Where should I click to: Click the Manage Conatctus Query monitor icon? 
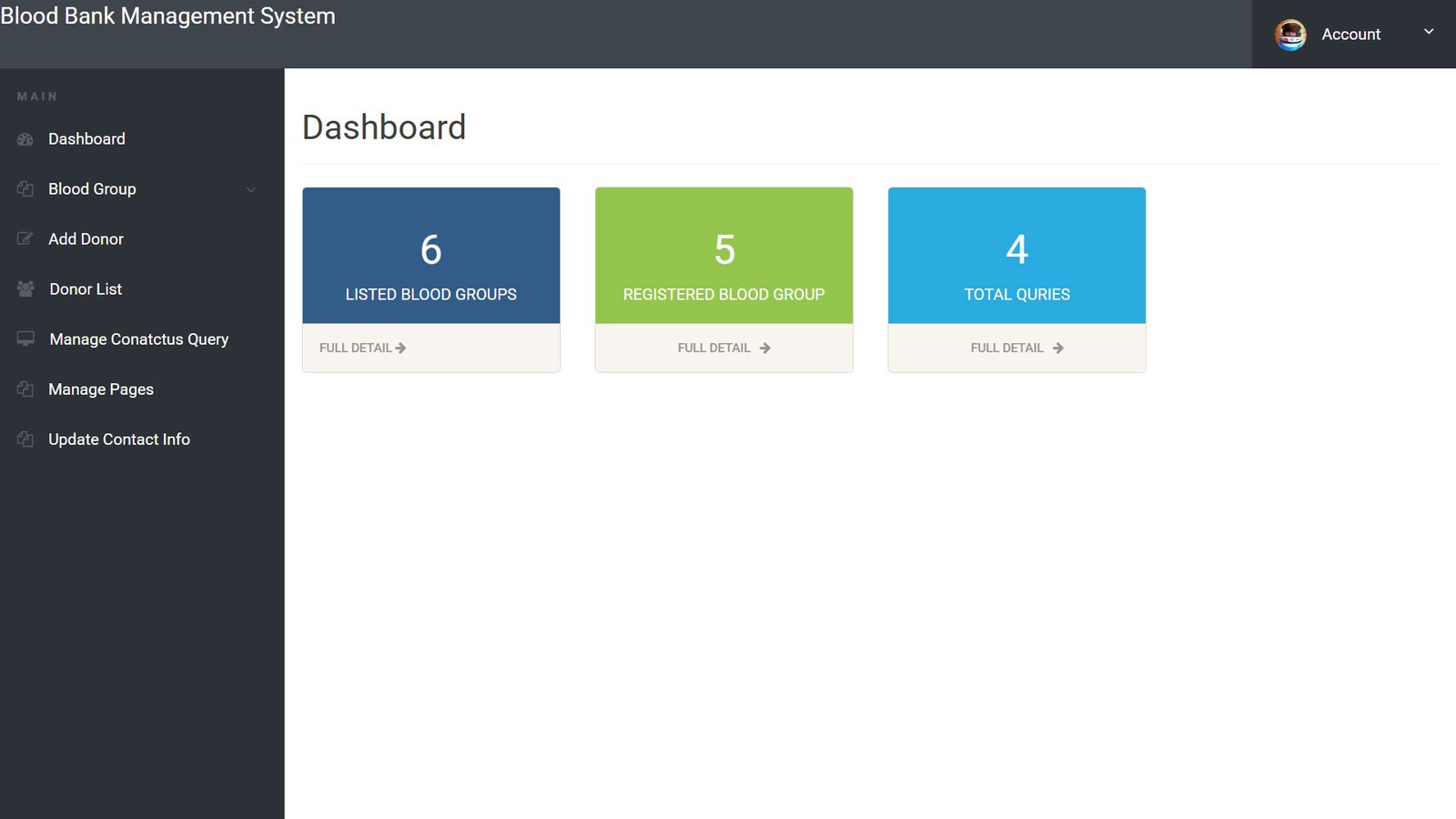tap(25, 339)
